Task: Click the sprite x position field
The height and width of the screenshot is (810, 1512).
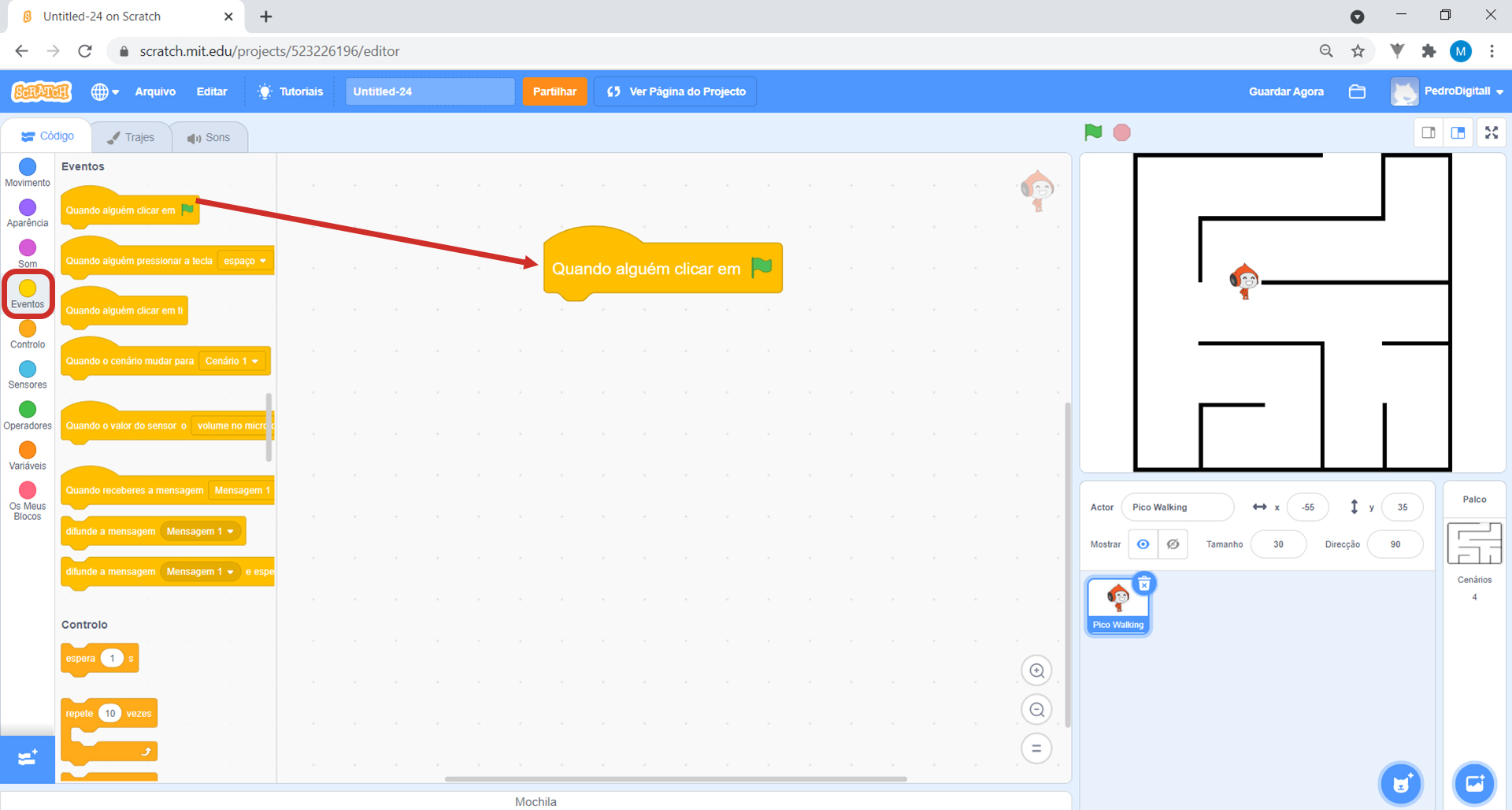Action: [x=1307, y=507]
